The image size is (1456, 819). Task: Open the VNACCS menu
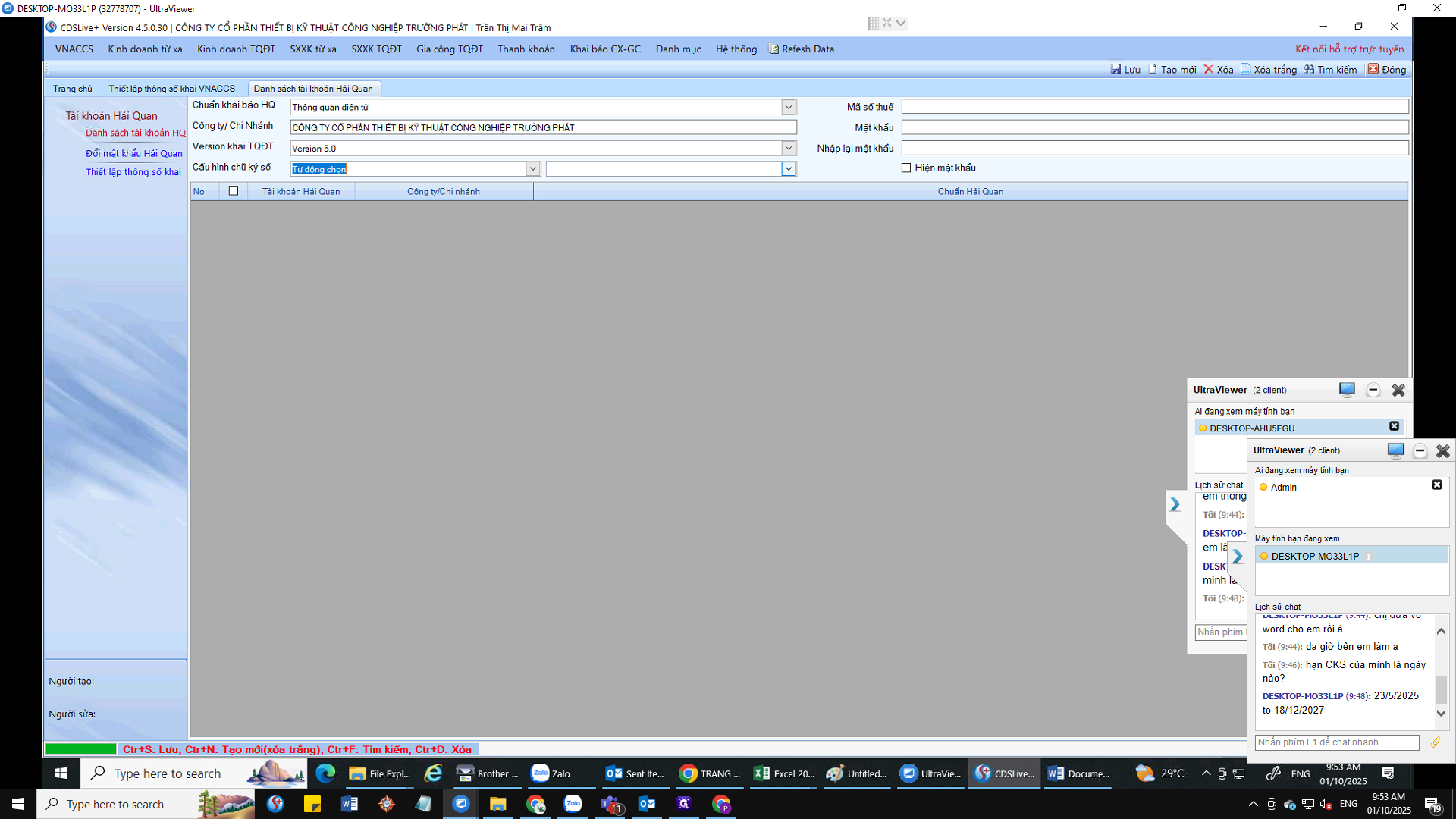[x=74, y=49]
